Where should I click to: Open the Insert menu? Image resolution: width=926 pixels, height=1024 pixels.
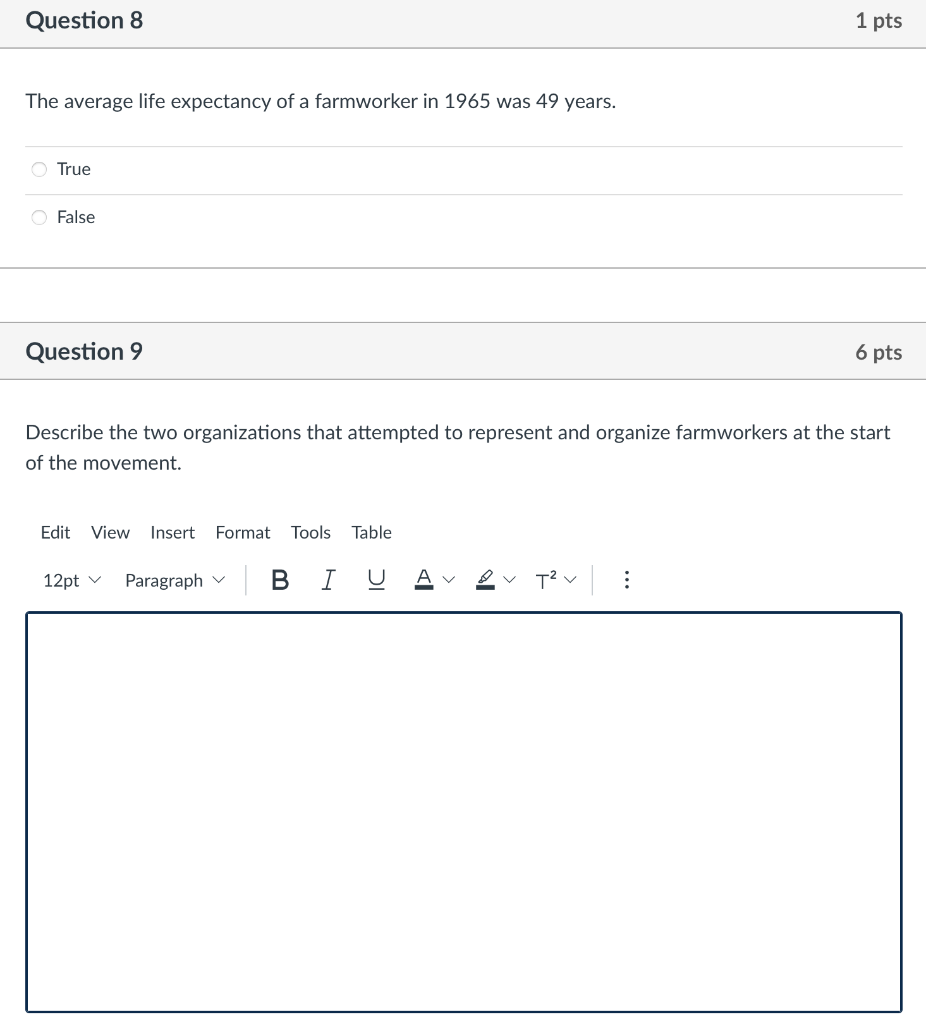(x=172, y=532)
